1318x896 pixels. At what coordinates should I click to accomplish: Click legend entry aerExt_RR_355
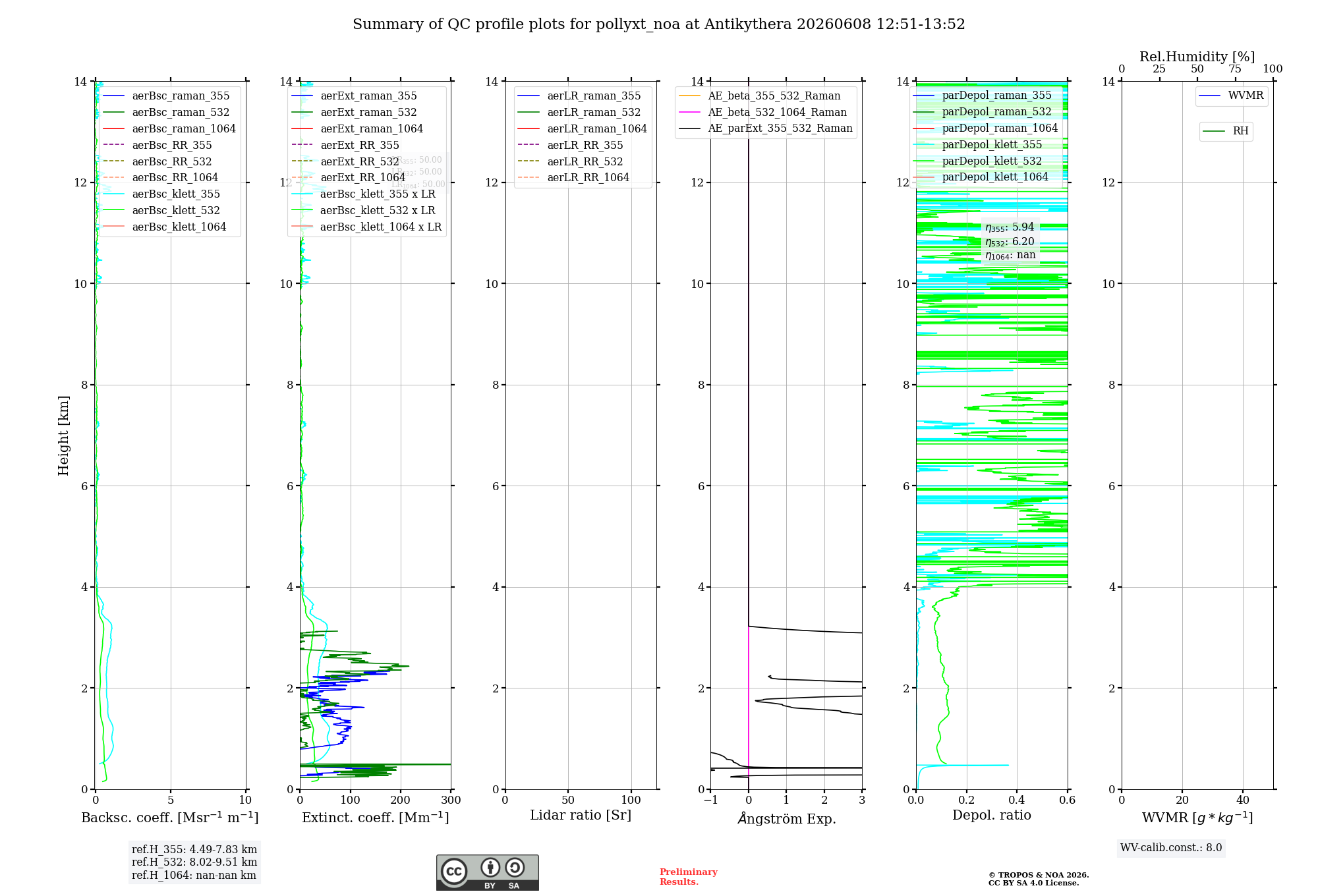coord(345,146)
